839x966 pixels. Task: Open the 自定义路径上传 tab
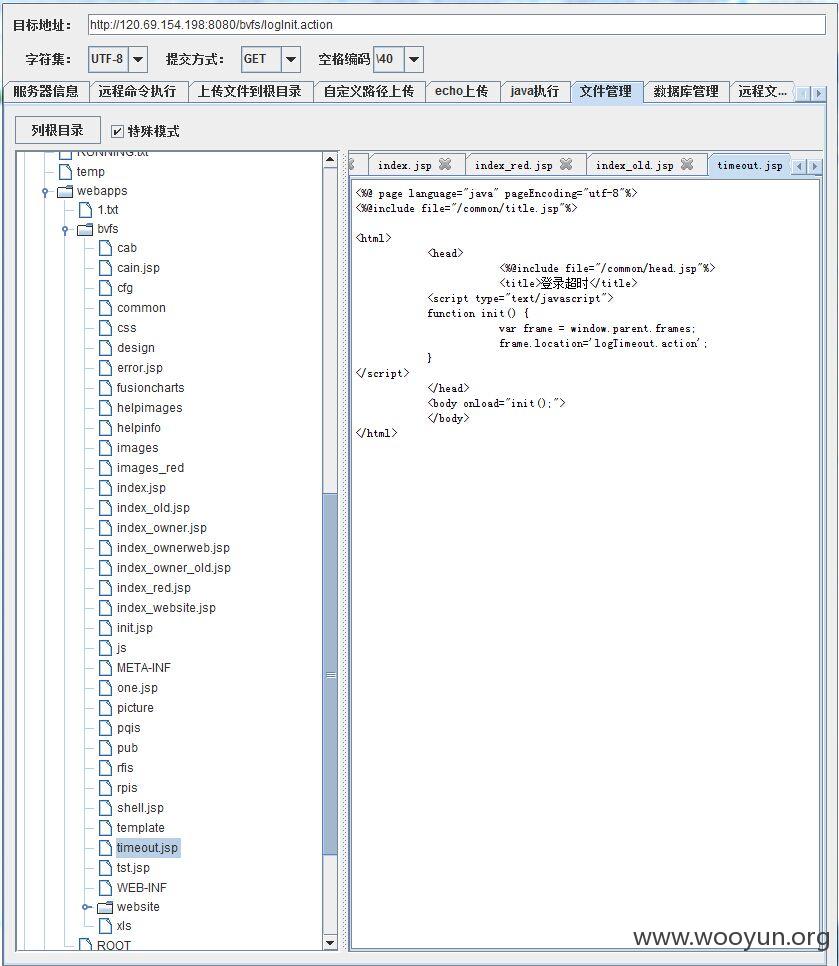[x=368, y=92]
